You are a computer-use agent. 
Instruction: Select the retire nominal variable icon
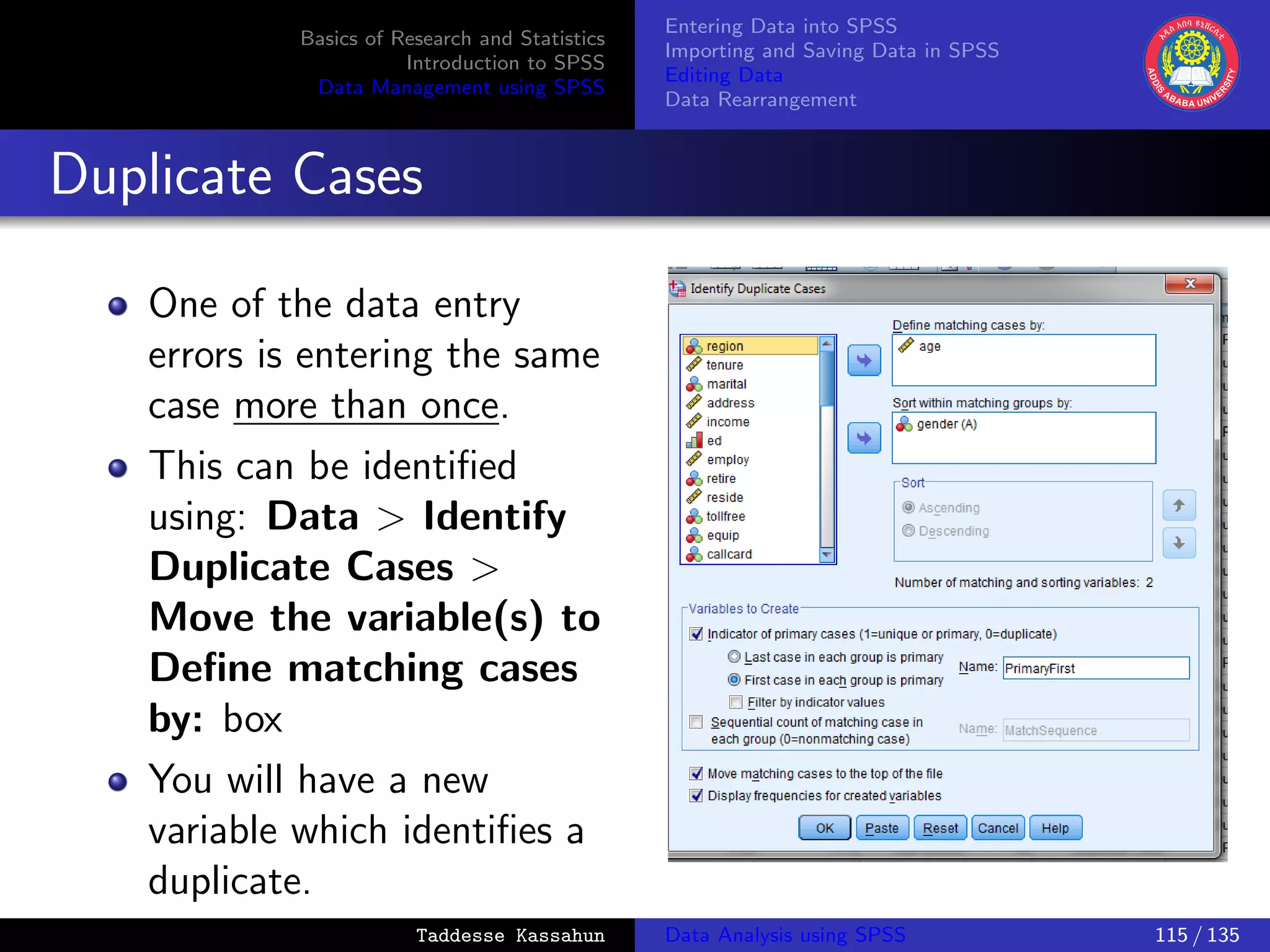693,478
